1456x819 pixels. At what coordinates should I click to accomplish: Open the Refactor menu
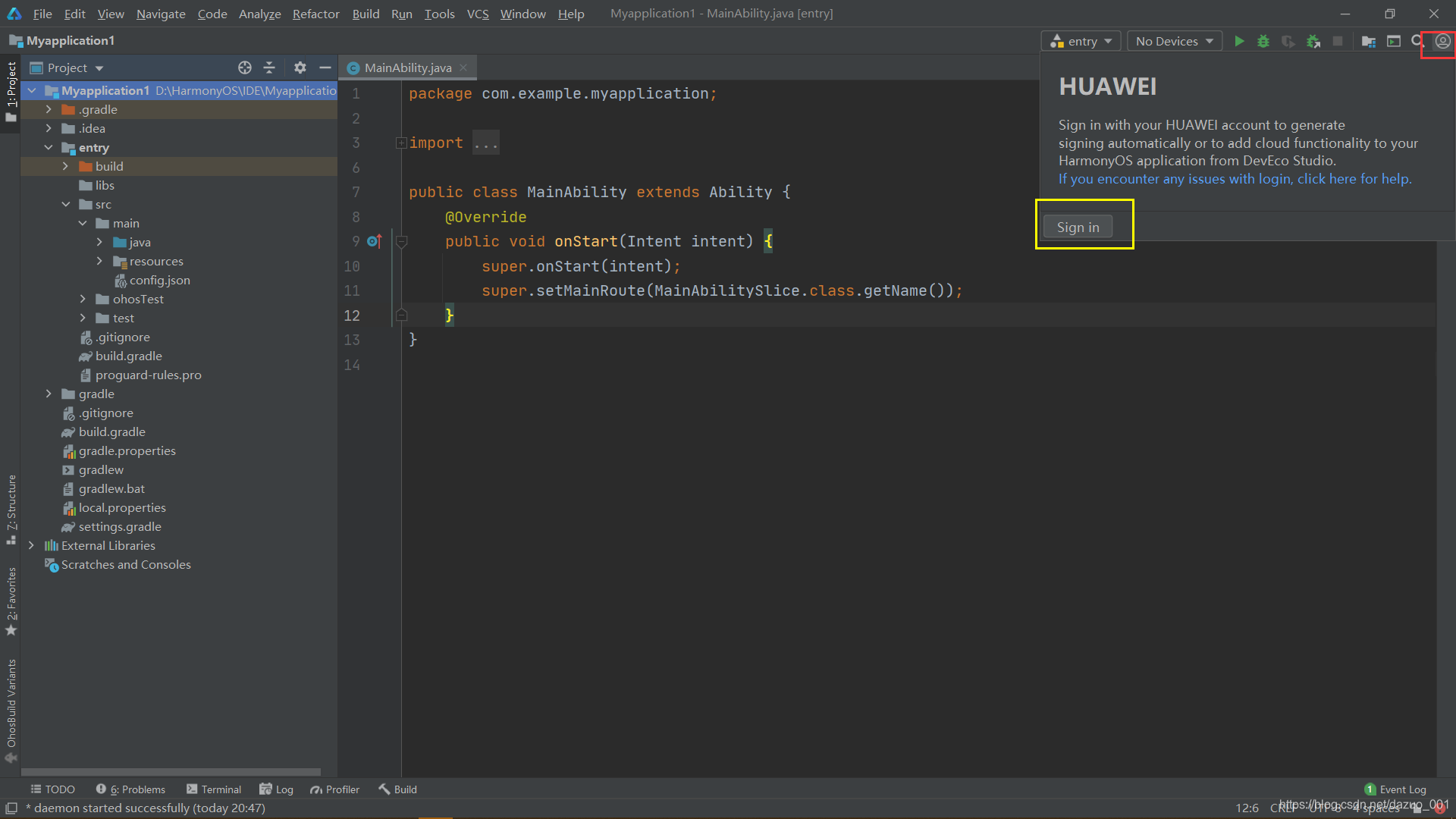pyautogui.click(x=315, y=14)
